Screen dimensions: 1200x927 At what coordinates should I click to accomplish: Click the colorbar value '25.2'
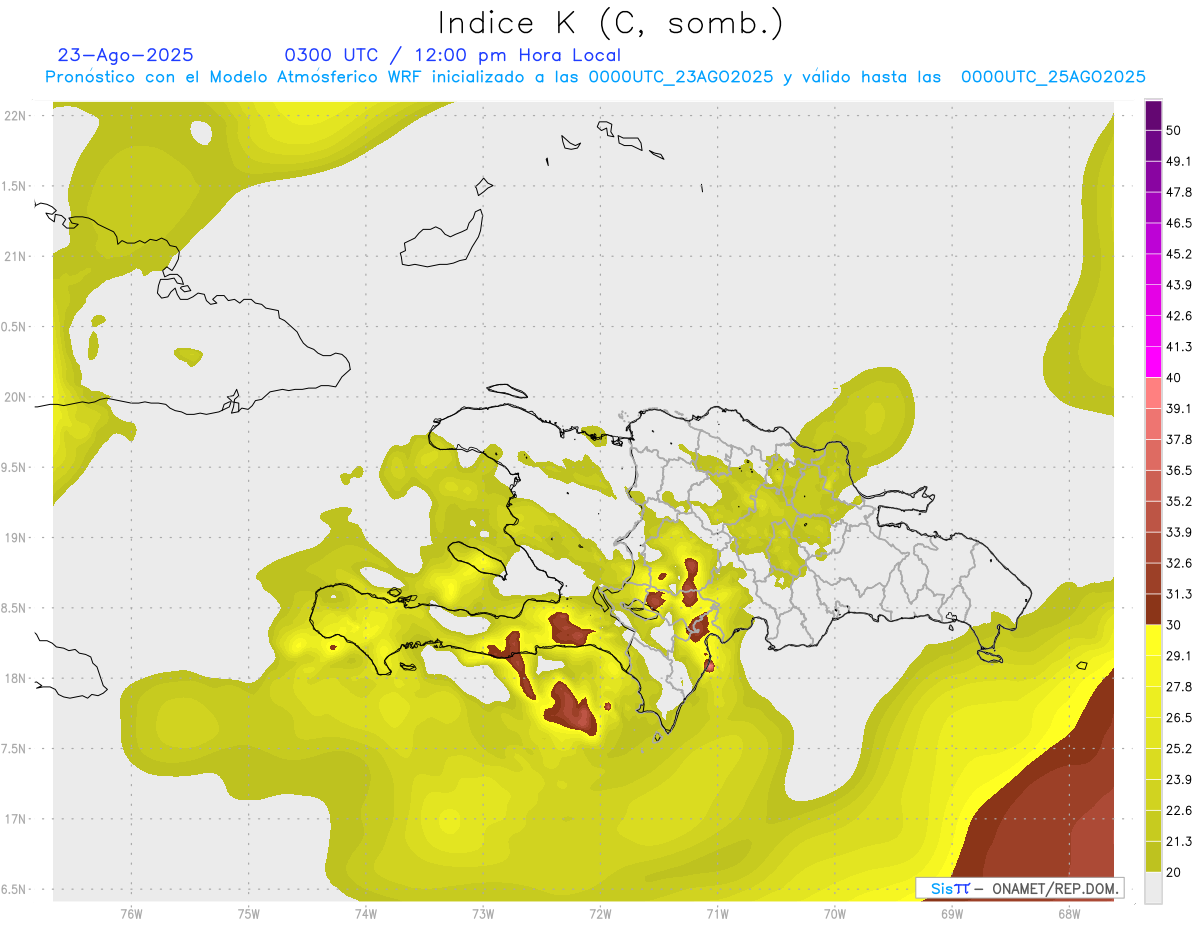(1179, 748)
